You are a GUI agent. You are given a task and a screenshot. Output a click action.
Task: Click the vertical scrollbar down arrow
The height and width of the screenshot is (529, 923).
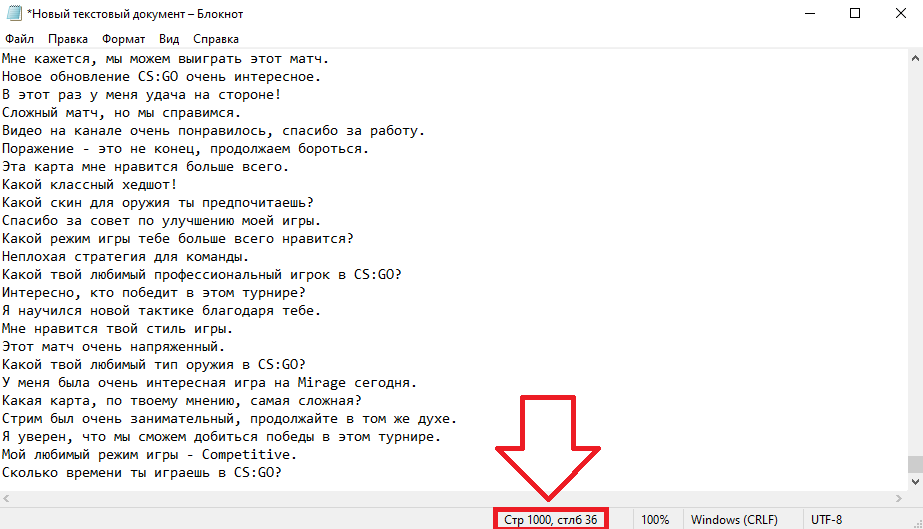(x=915, y=482)
